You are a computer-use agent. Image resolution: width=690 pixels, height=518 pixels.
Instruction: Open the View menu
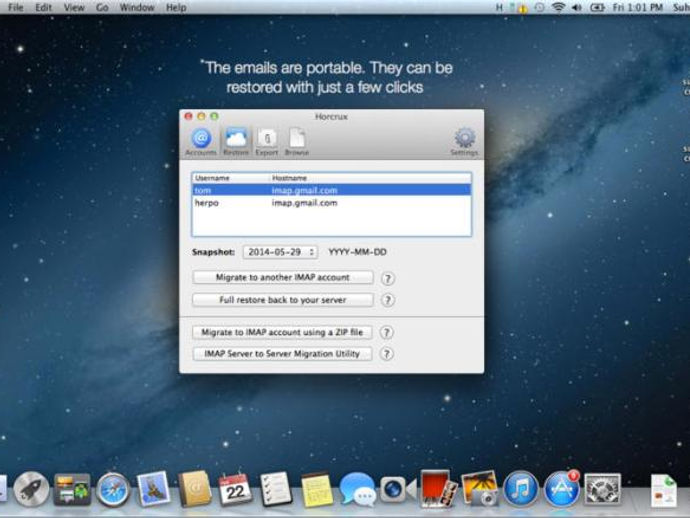pyautogui.click(x=74, y=7)
